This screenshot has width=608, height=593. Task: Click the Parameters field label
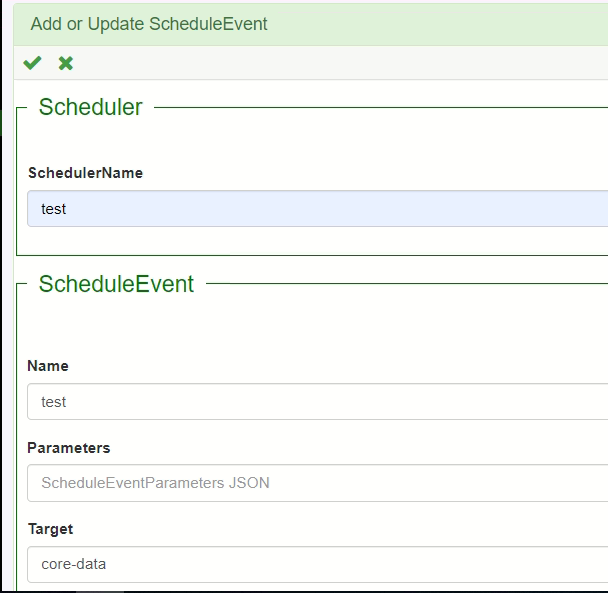(69, 448)
